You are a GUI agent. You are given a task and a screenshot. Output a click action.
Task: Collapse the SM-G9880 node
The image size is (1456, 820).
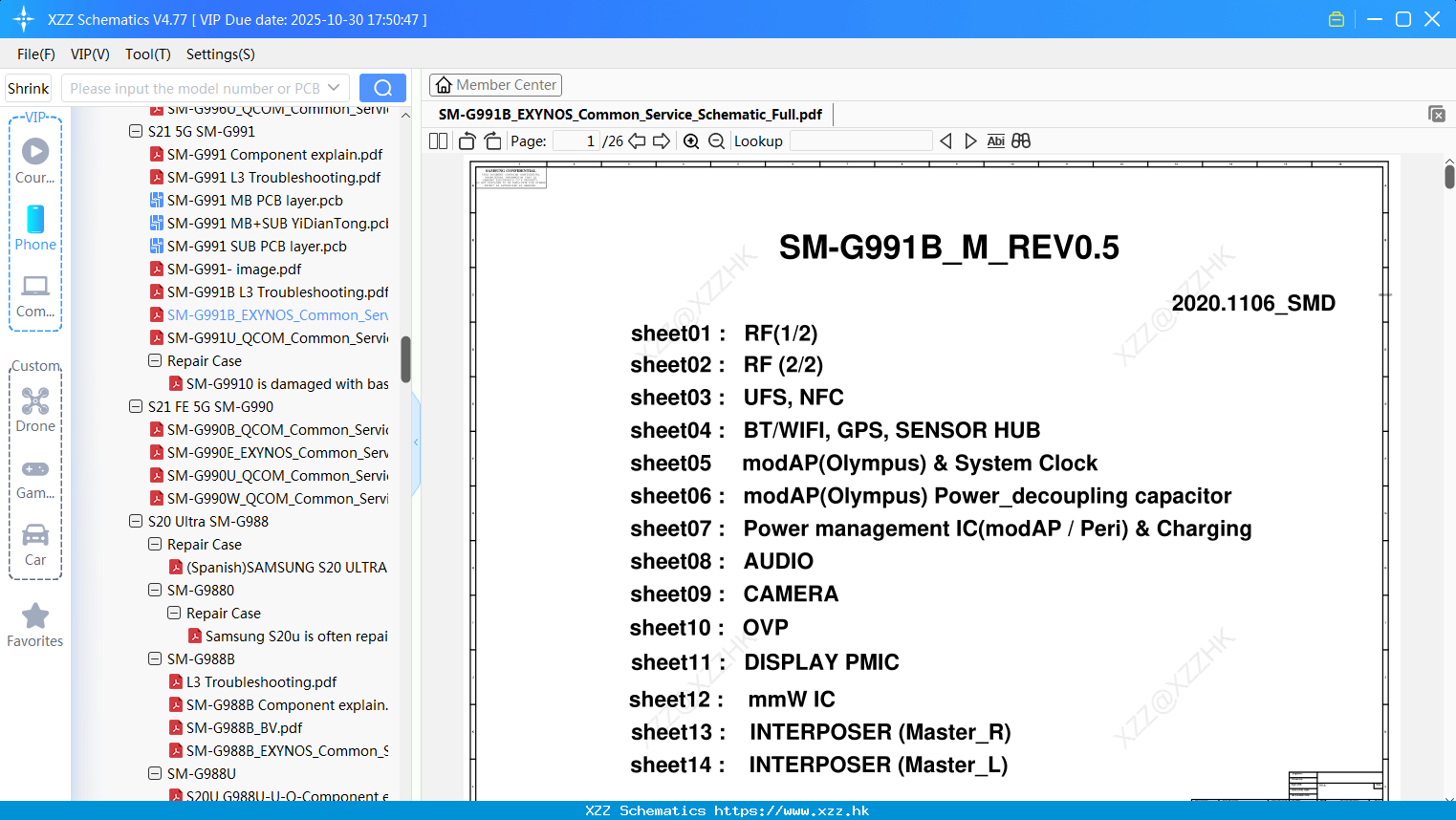pos(155,590)
